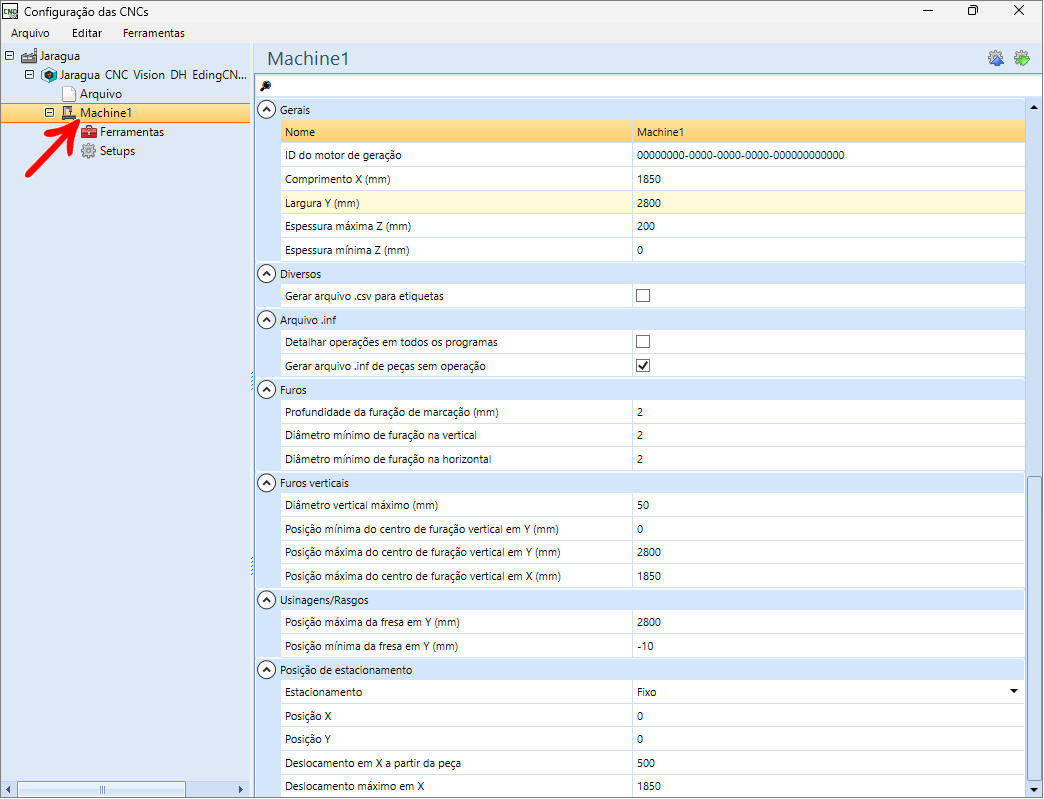Click the Jaragua factory icon in tree
1044x799 pixels.
tap(28, 56)
